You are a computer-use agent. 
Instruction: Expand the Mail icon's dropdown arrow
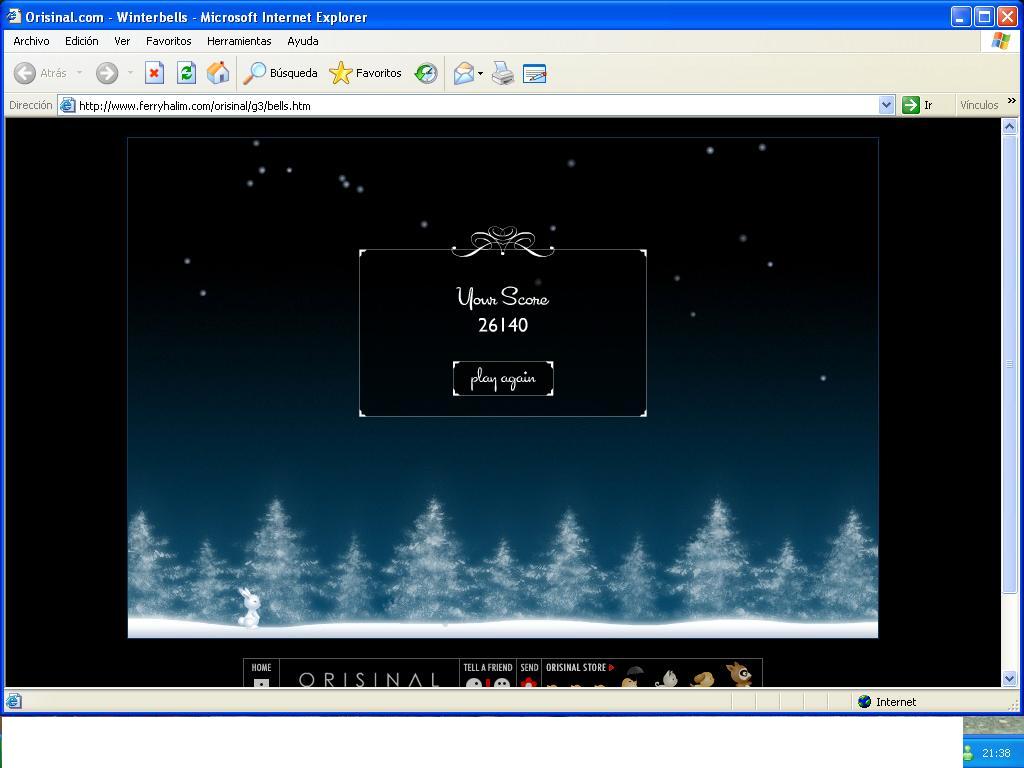point(481,73)
